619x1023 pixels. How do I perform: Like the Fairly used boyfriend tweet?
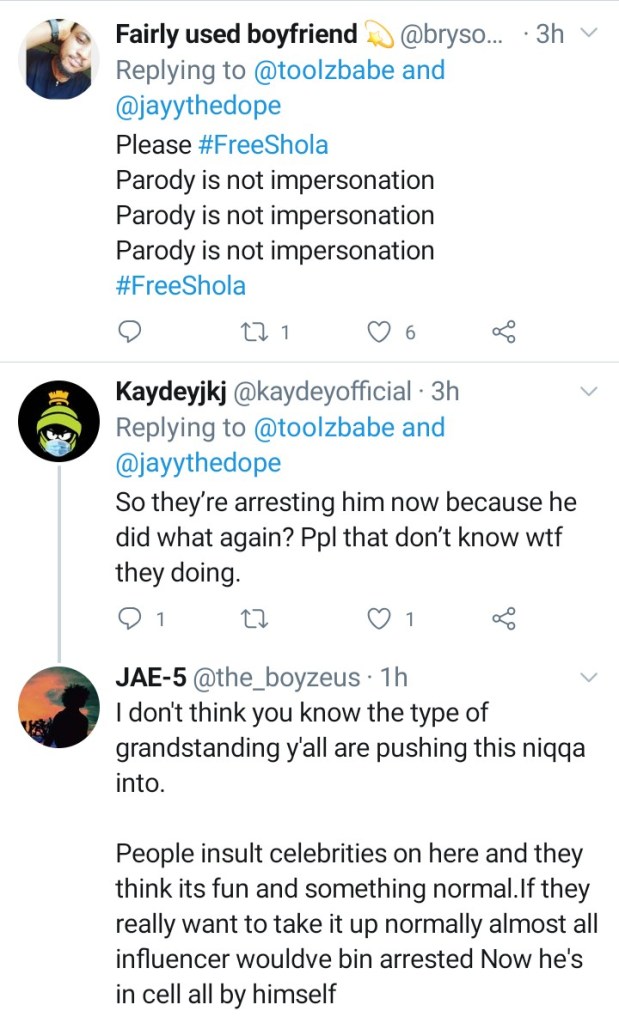[x=379, y=333]
